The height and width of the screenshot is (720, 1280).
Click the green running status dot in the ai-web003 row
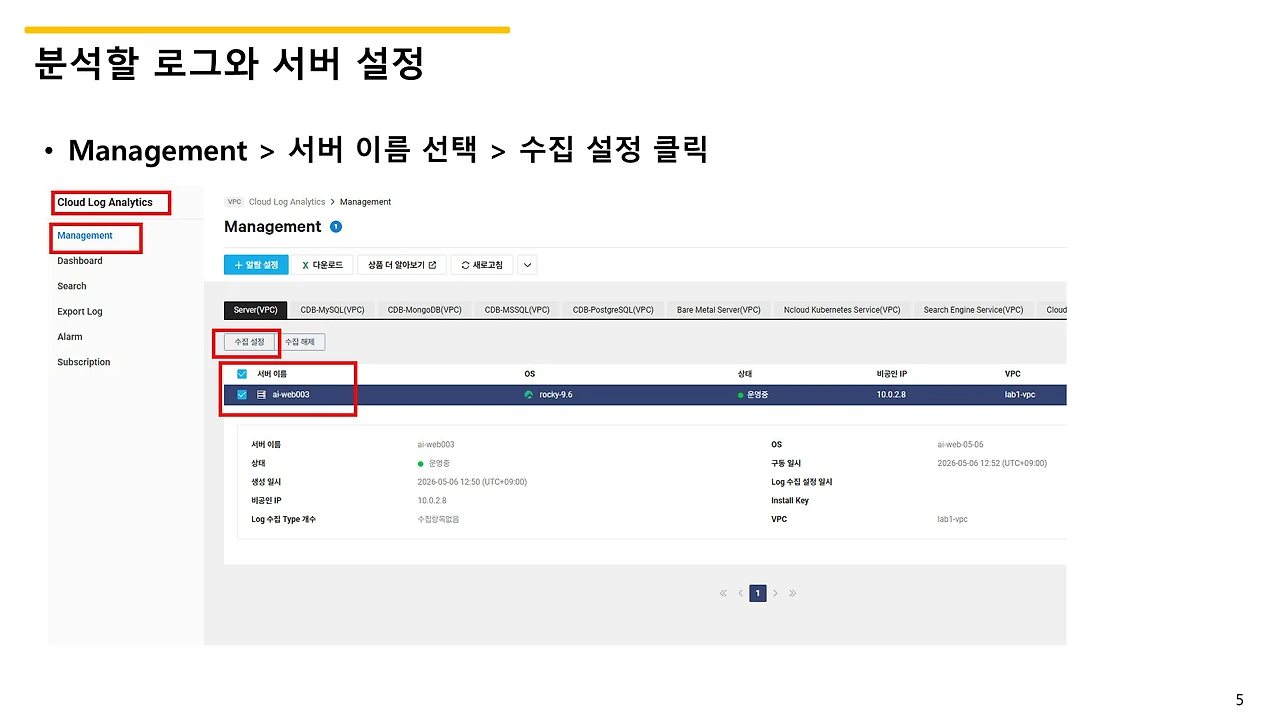[741, 395]
